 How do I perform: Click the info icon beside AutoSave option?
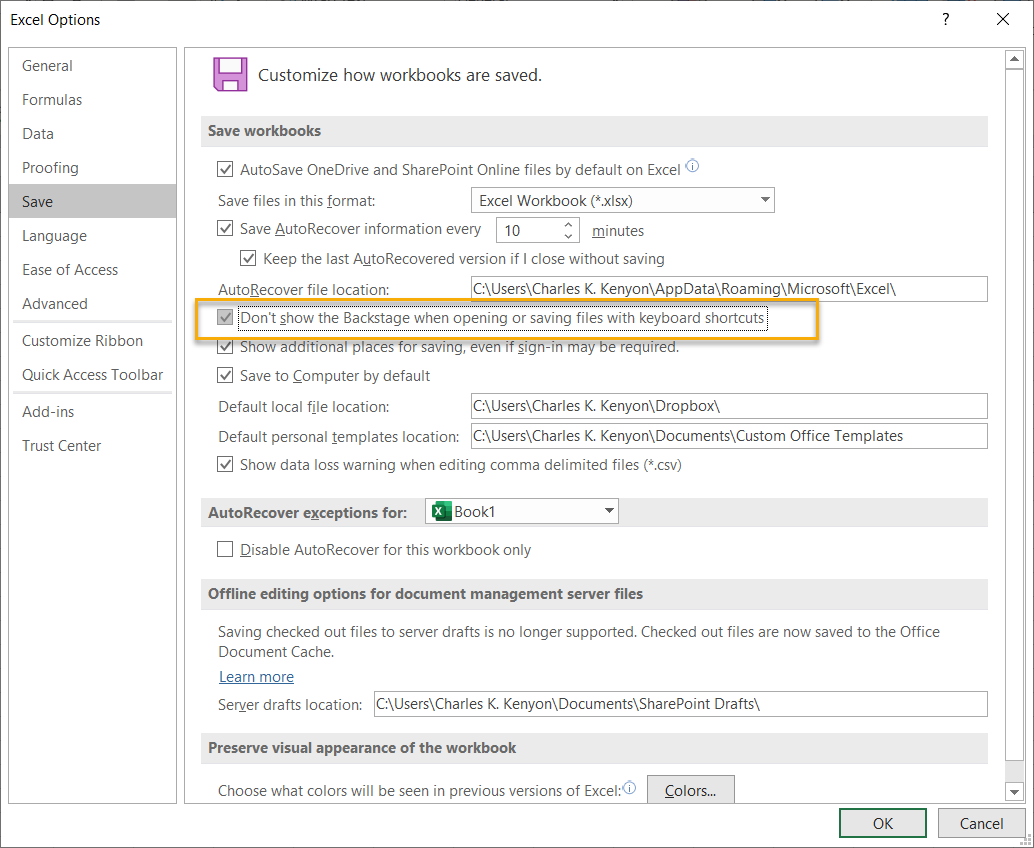point(692,166)
